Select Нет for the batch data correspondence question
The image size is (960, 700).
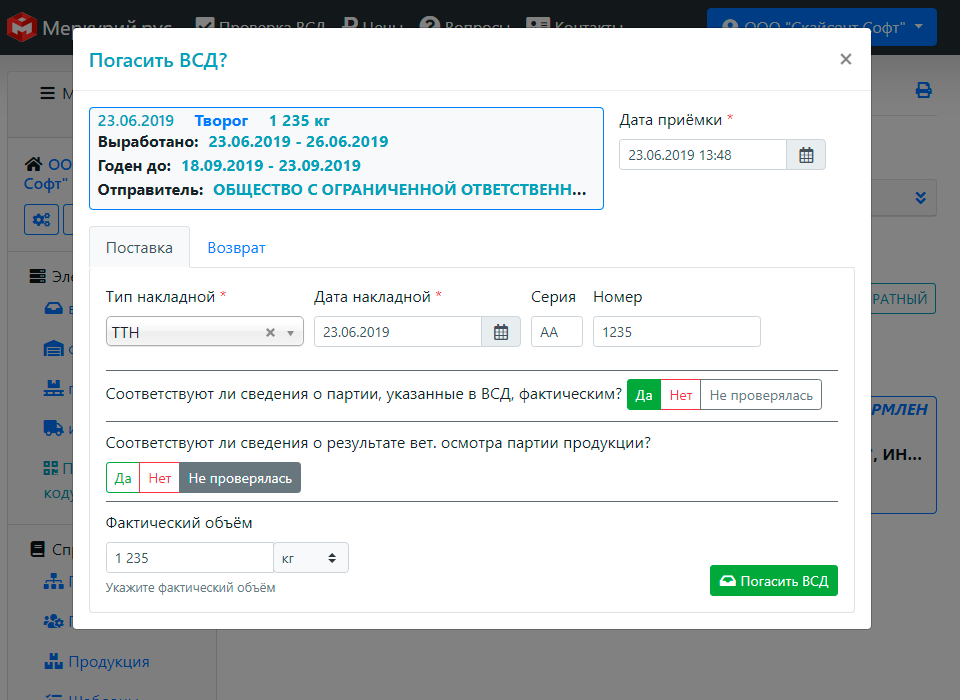681,394
